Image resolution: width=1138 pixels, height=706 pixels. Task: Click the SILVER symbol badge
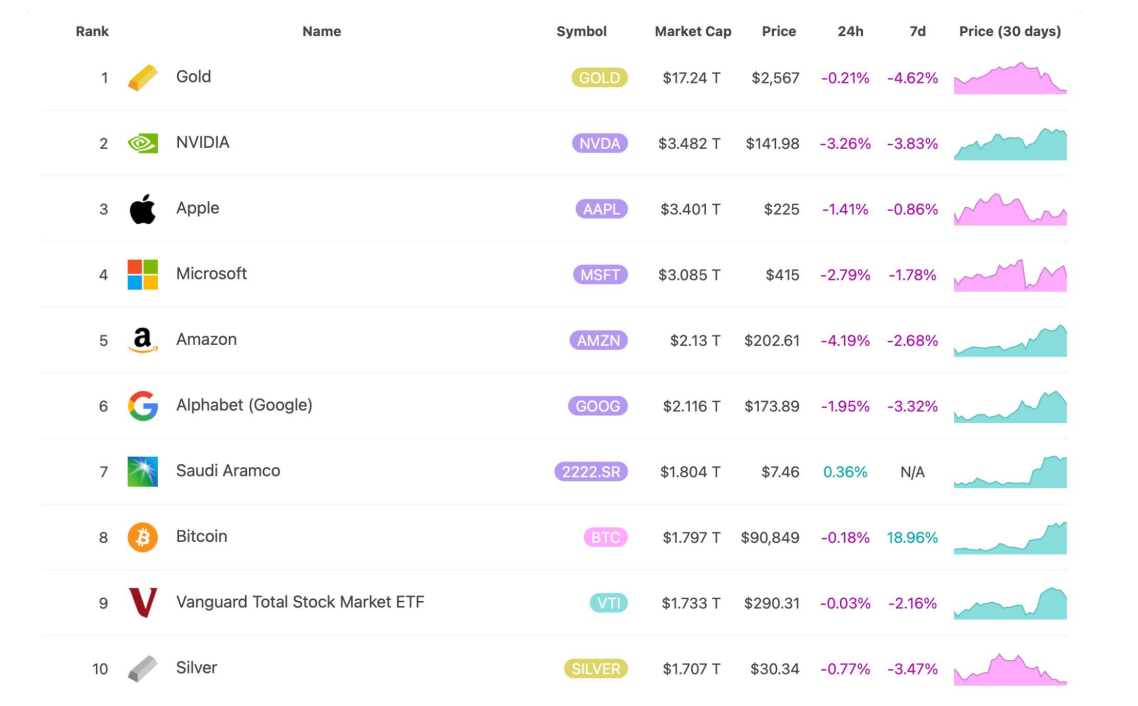[596, 669]
